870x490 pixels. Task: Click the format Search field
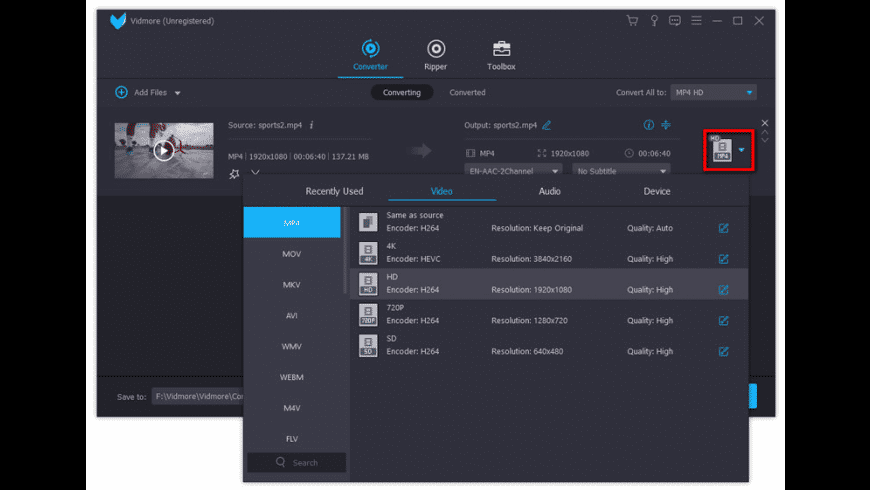(296, 462)
